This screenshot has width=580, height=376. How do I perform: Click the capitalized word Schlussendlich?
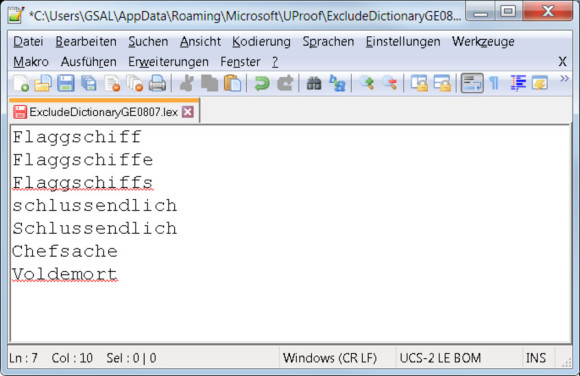click(95, 229)
